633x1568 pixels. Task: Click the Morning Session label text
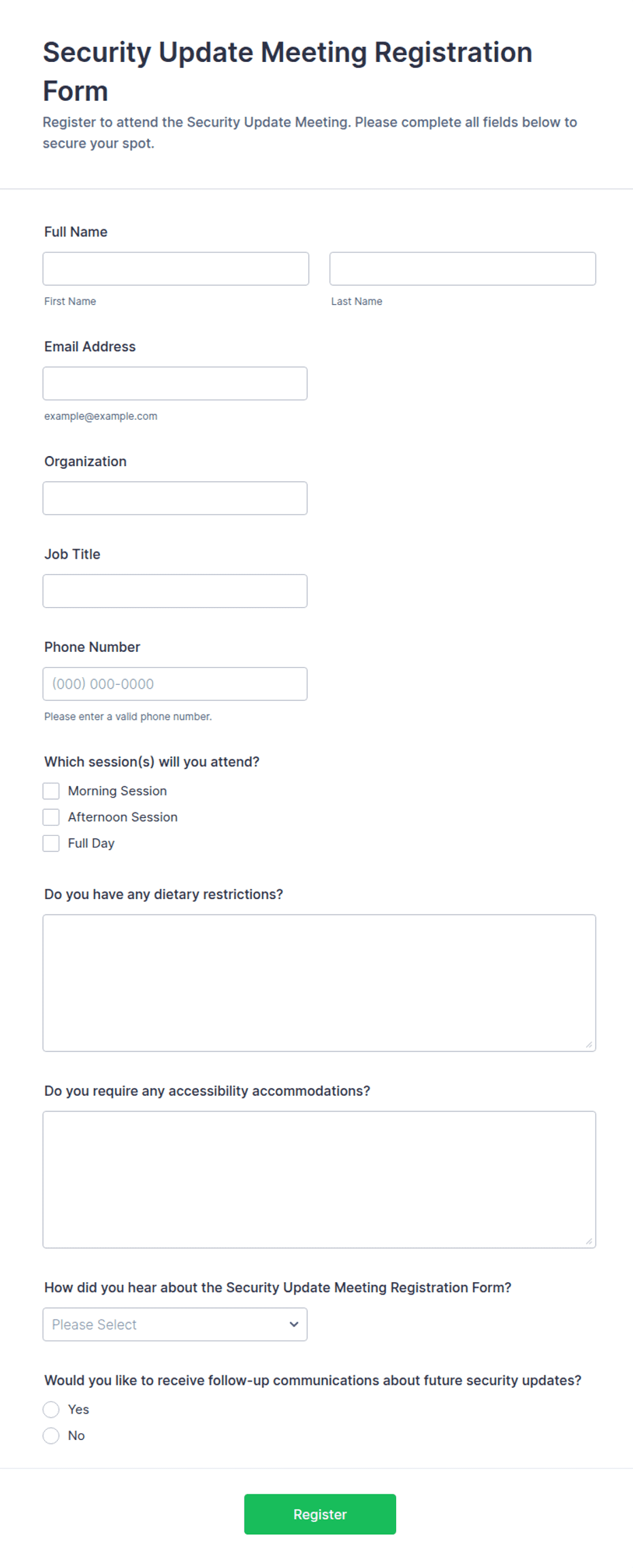[117, 791]
